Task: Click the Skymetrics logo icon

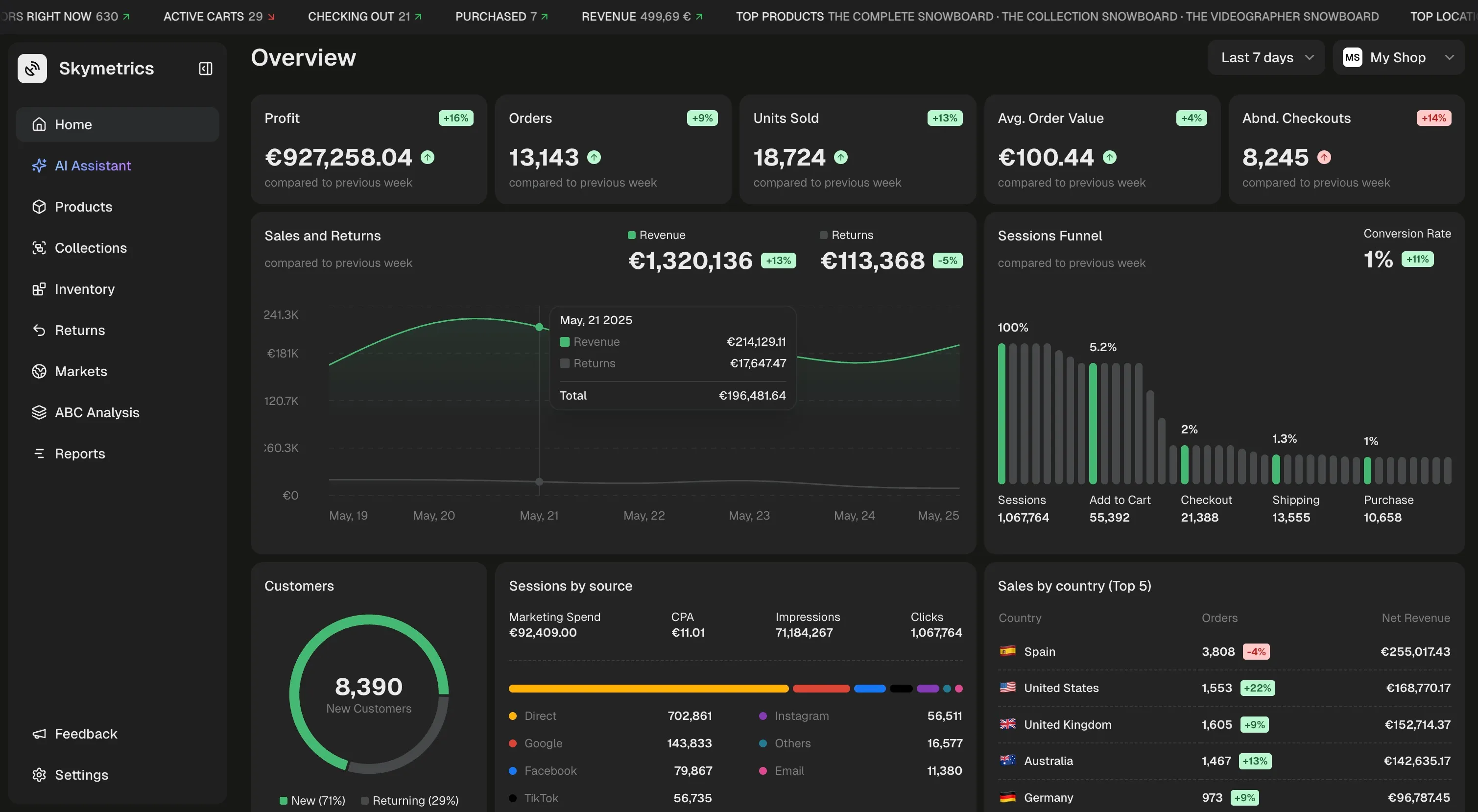Action: click(x=32, y=68)
